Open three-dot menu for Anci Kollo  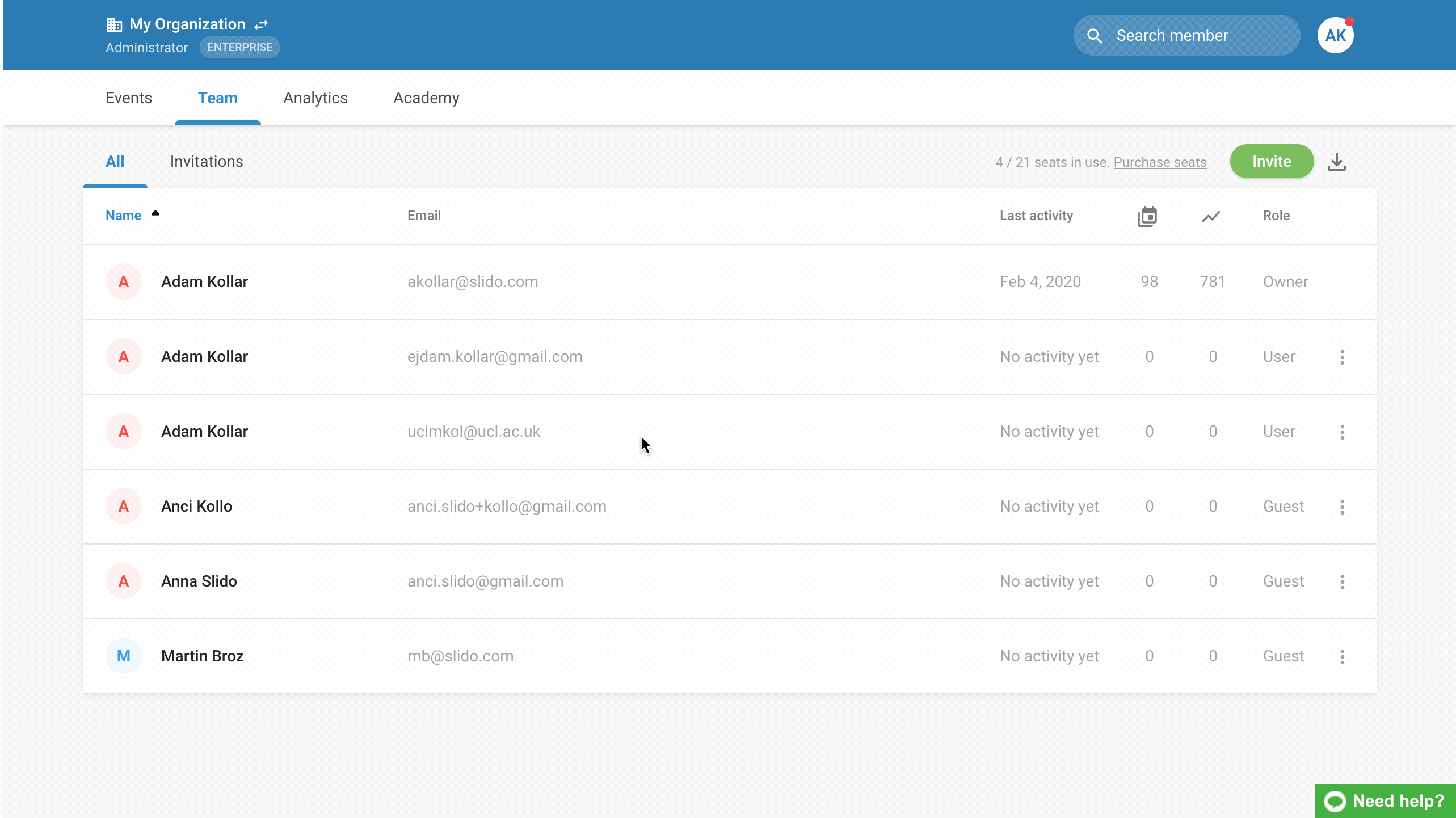click(1342, 507)
